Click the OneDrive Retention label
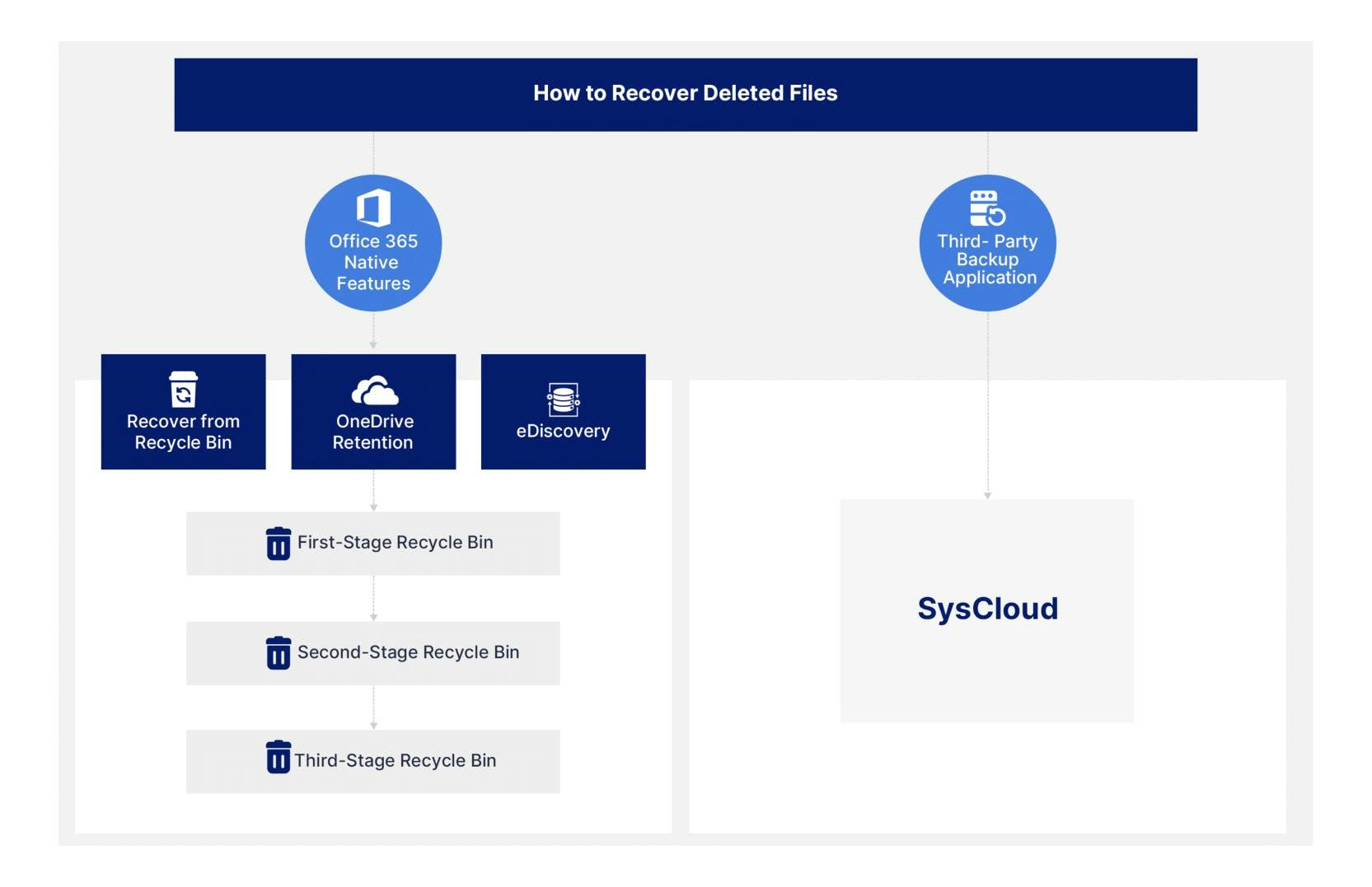The height and width of the screenshot is (887, 1372). (x=373, y=432)
